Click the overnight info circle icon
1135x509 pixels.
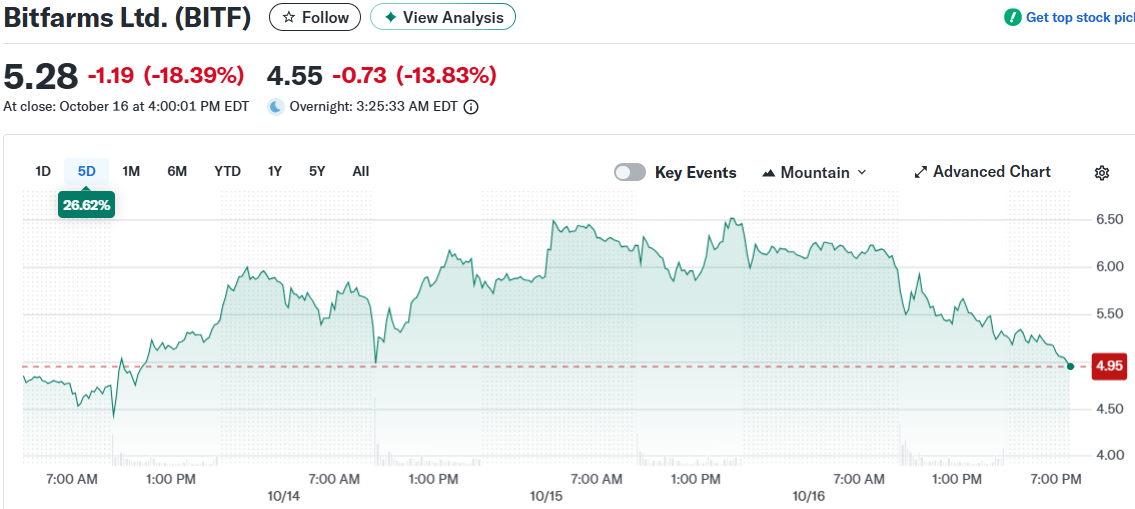(x=471, y=107)
